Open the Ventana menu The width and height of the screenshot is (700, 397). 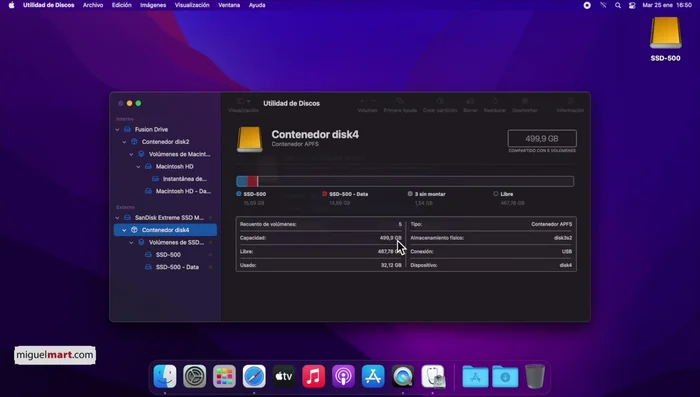coord(229,5)
